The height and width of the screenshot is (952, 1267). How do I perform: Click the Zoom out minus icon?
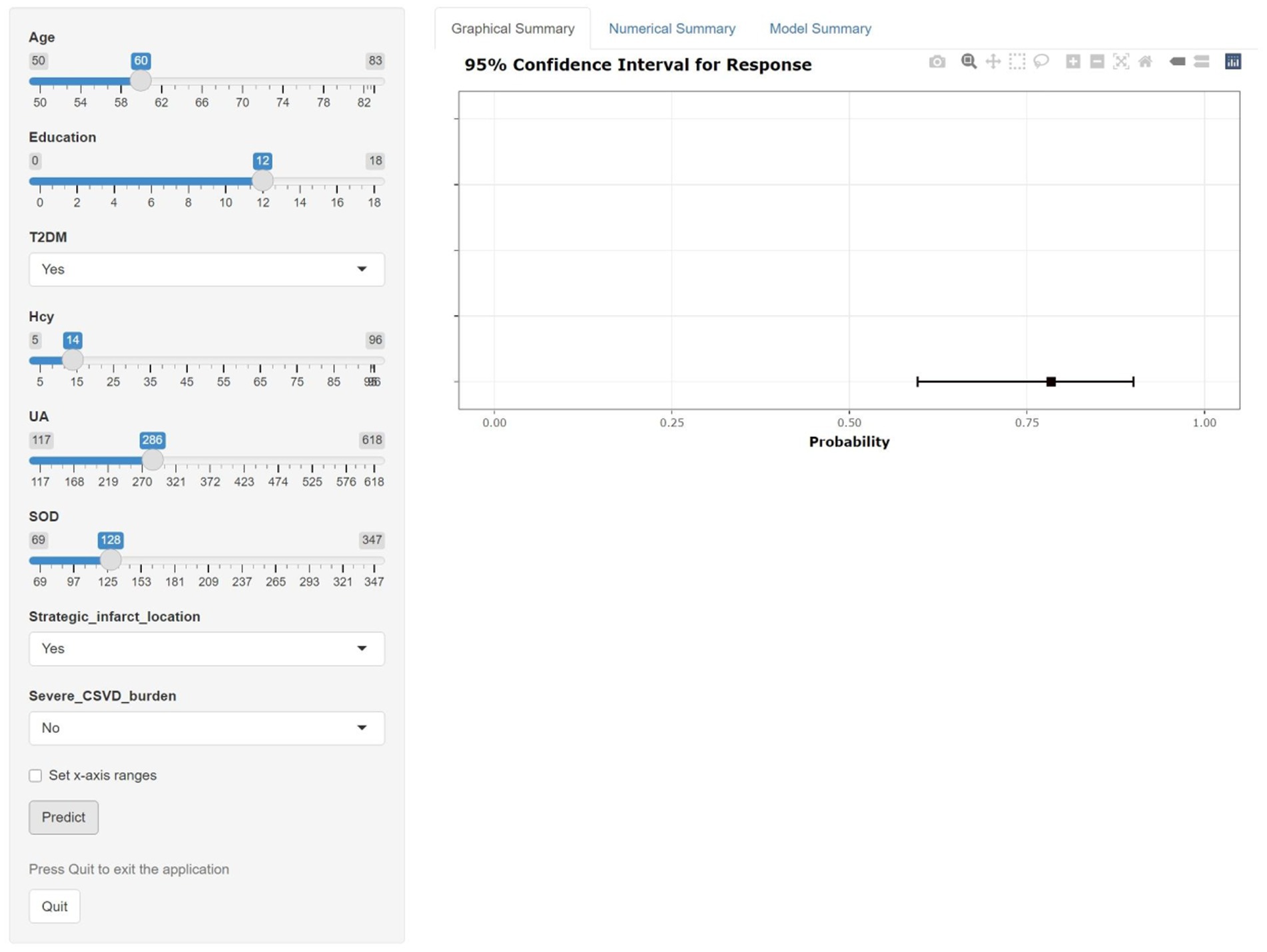pyautogui.click(x=1097, y=62)
